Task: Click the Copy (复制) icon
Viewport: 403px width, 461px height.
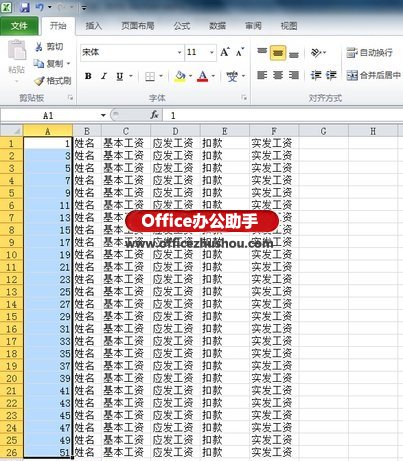Action: tap(38, 63)
